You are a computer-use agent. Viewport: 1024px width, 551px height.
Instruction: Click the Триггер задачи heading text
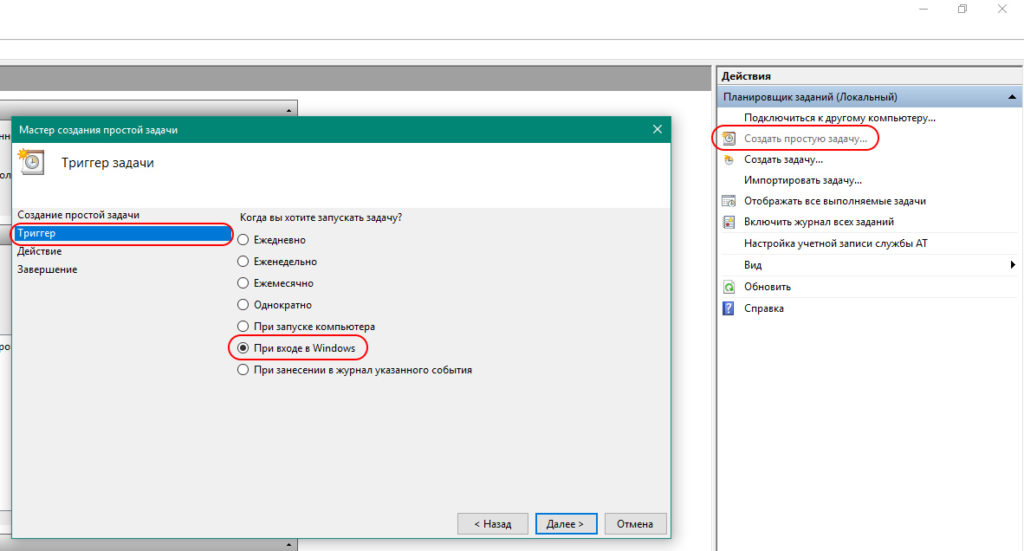[x=108, y=163]
